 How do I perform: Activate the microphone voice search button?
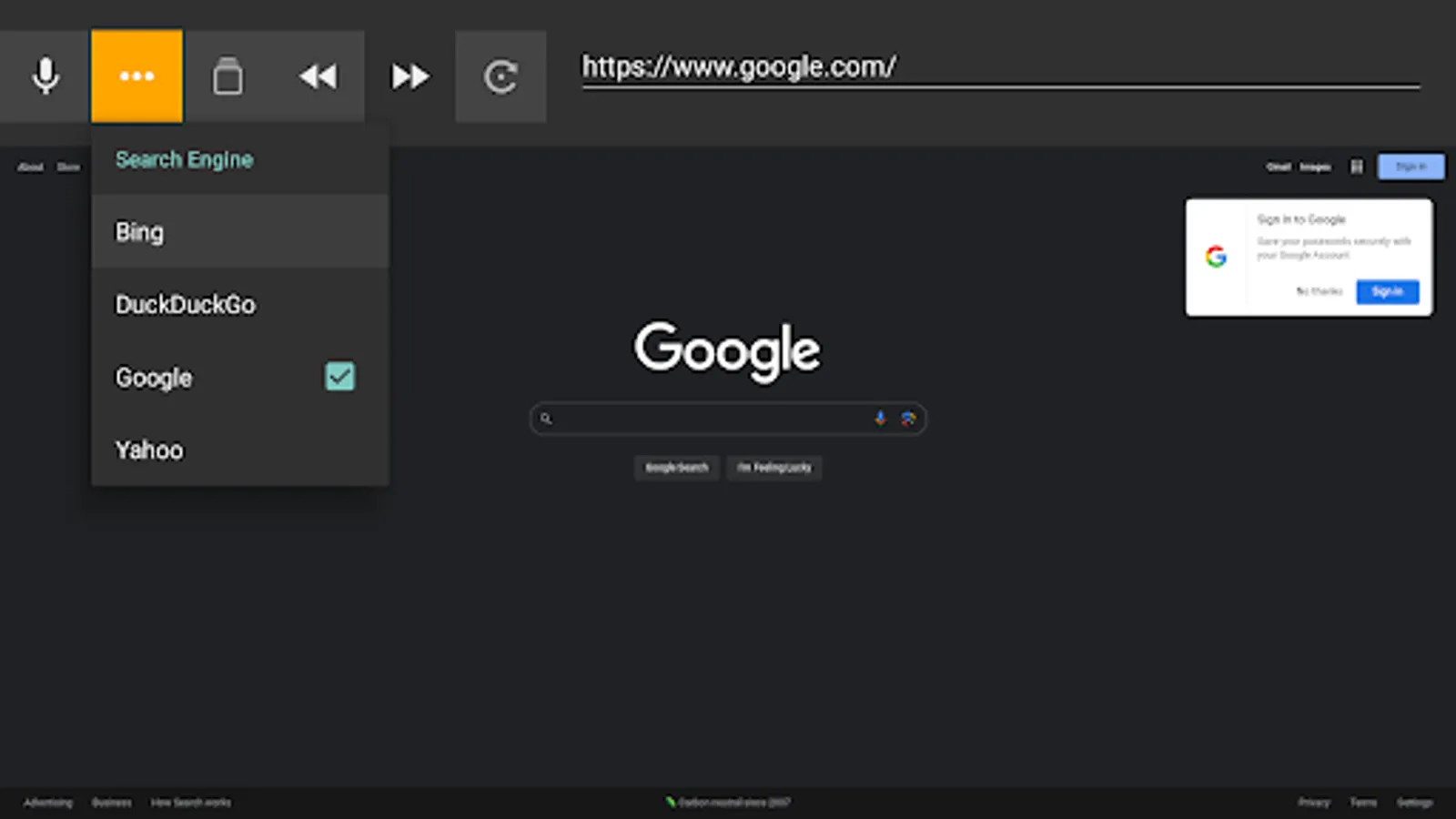click(45, 76)
